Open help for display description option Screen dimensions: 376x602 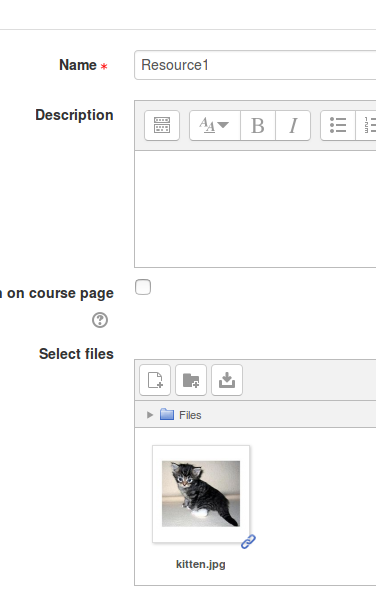[x=100, y=320]
